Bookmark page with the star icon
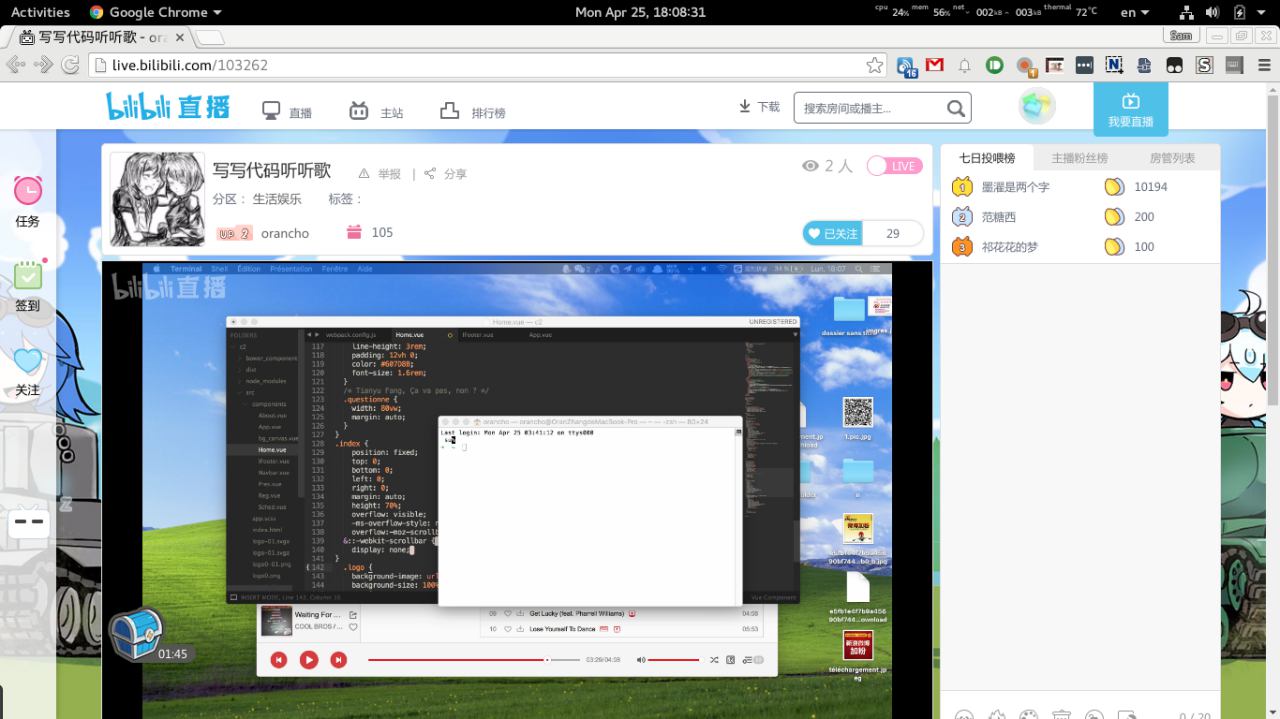Image resolution: width=1280 pixels, height=719 pixels. [x=875, y=65]
